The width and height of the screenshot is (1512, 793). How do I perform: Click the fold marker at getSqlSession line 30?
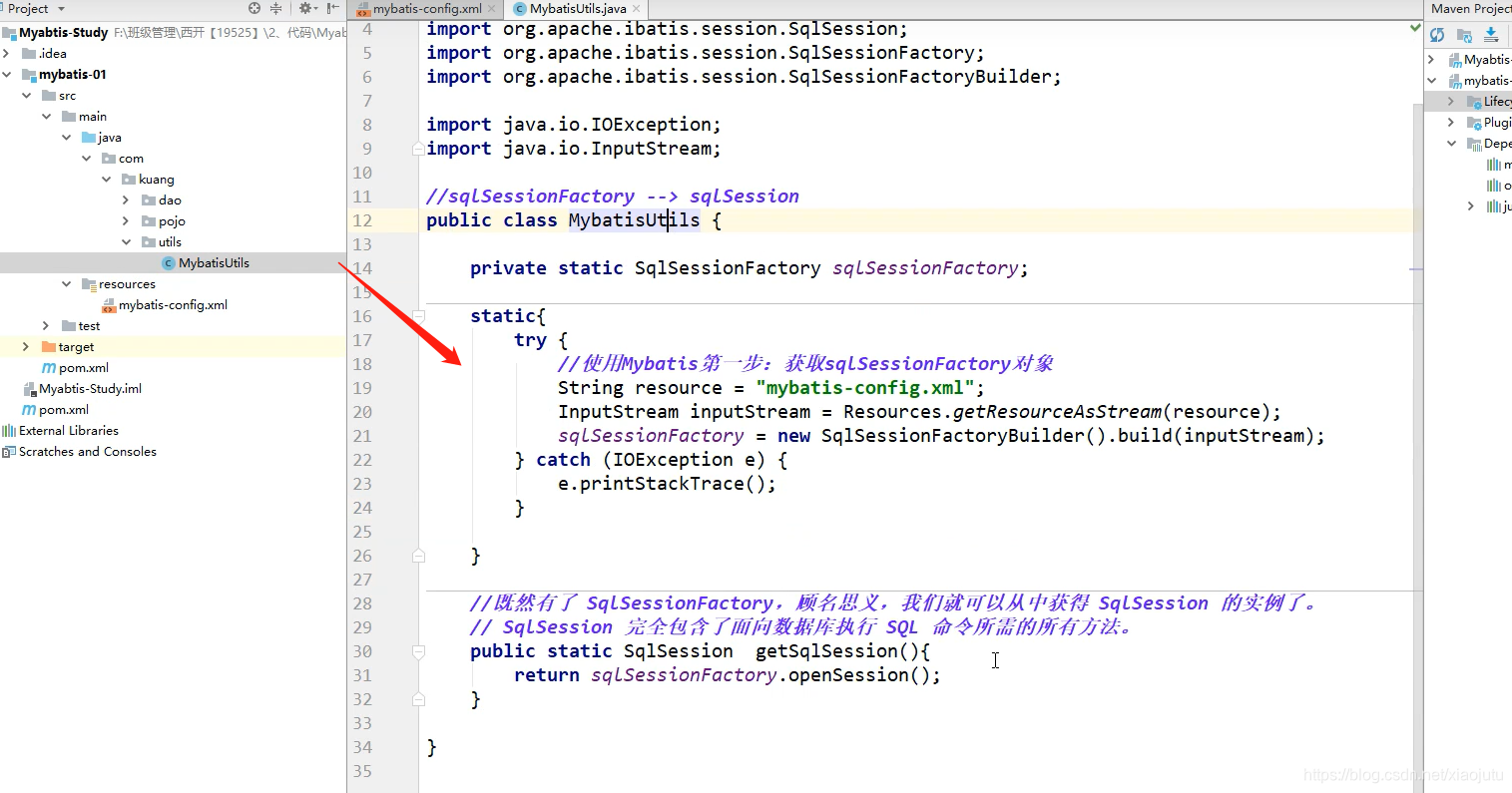[419, 651]
